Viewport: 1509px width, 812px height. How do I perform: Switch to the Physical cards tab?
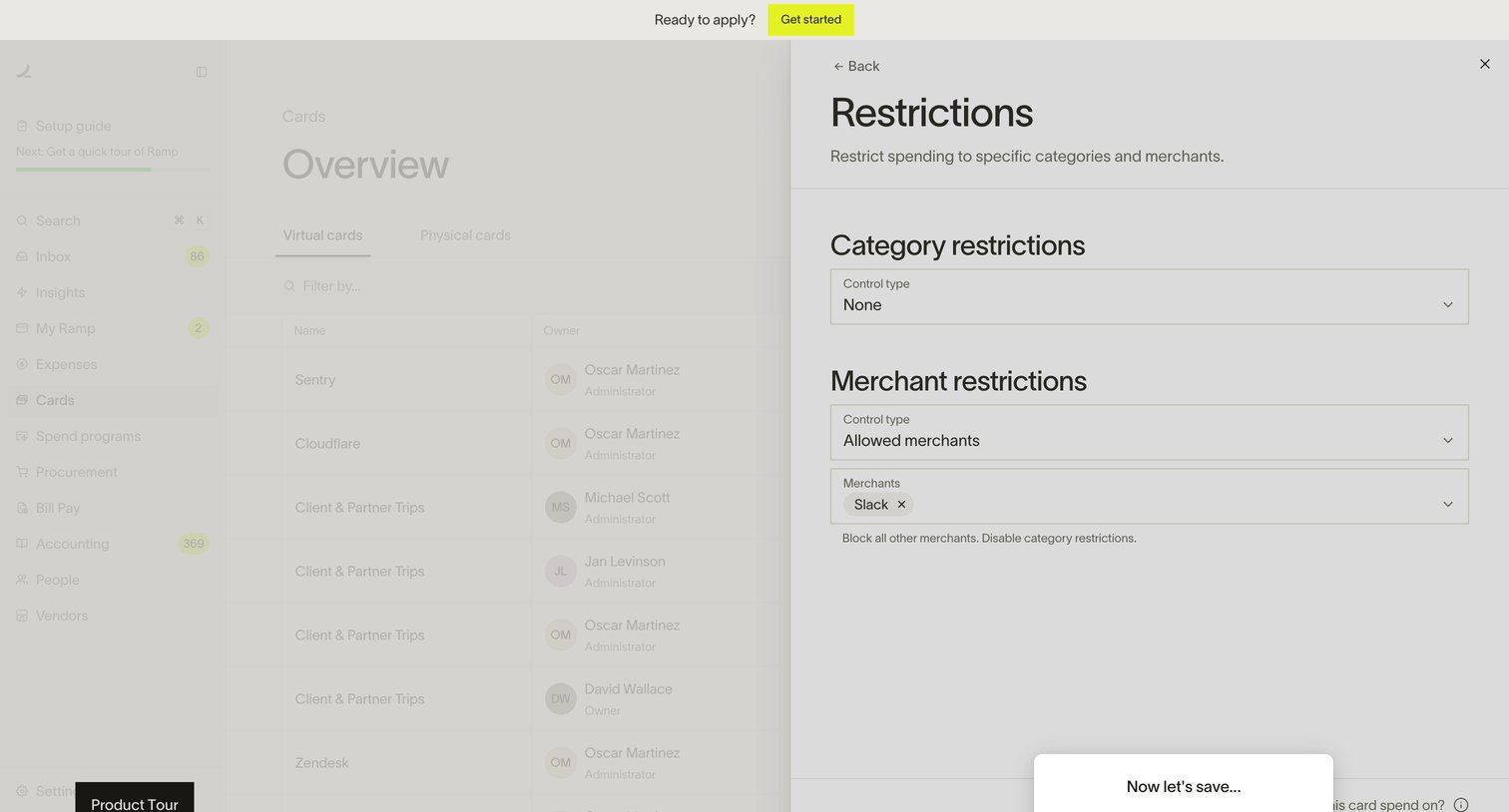tap(465, 235)
